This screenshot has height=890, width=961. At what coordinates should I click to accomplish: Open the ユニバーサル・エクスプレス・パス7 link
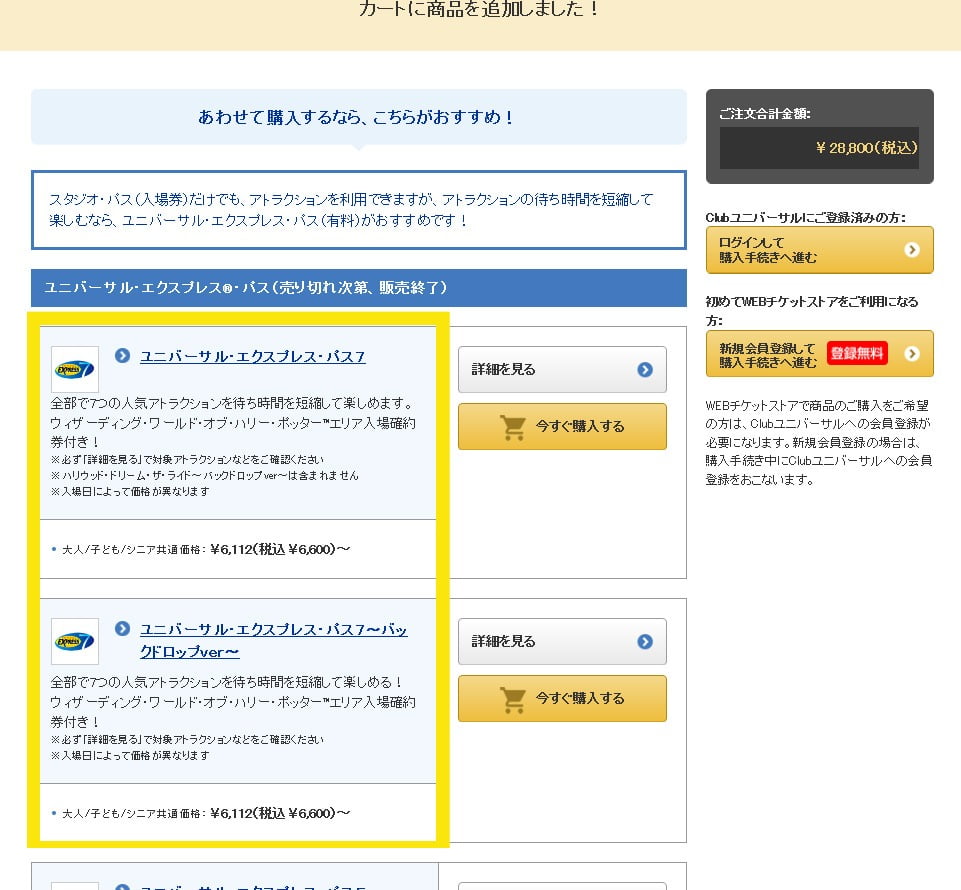[x=252, y=357]
